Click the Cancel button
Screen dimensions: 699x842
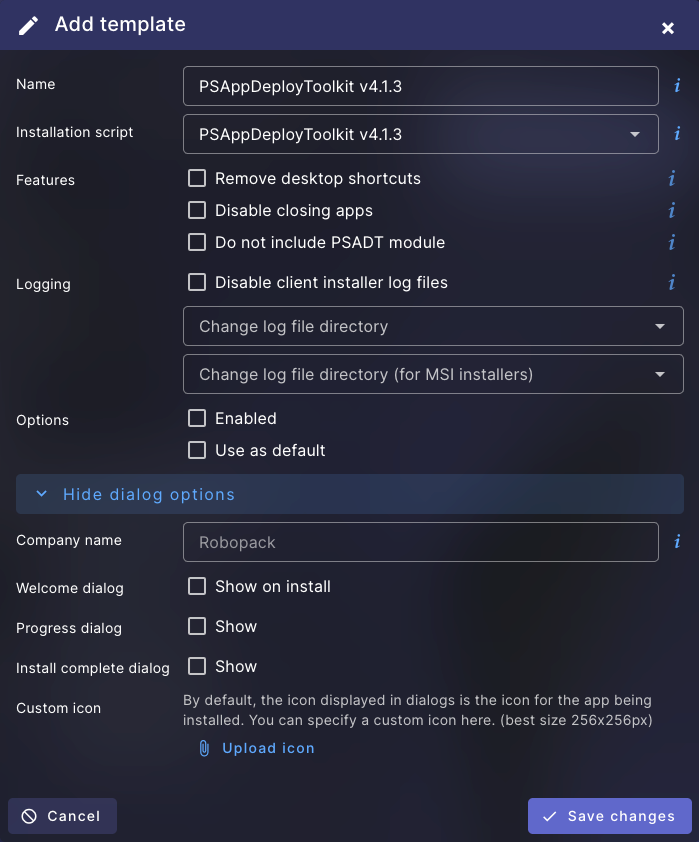(x=62, y=816)
